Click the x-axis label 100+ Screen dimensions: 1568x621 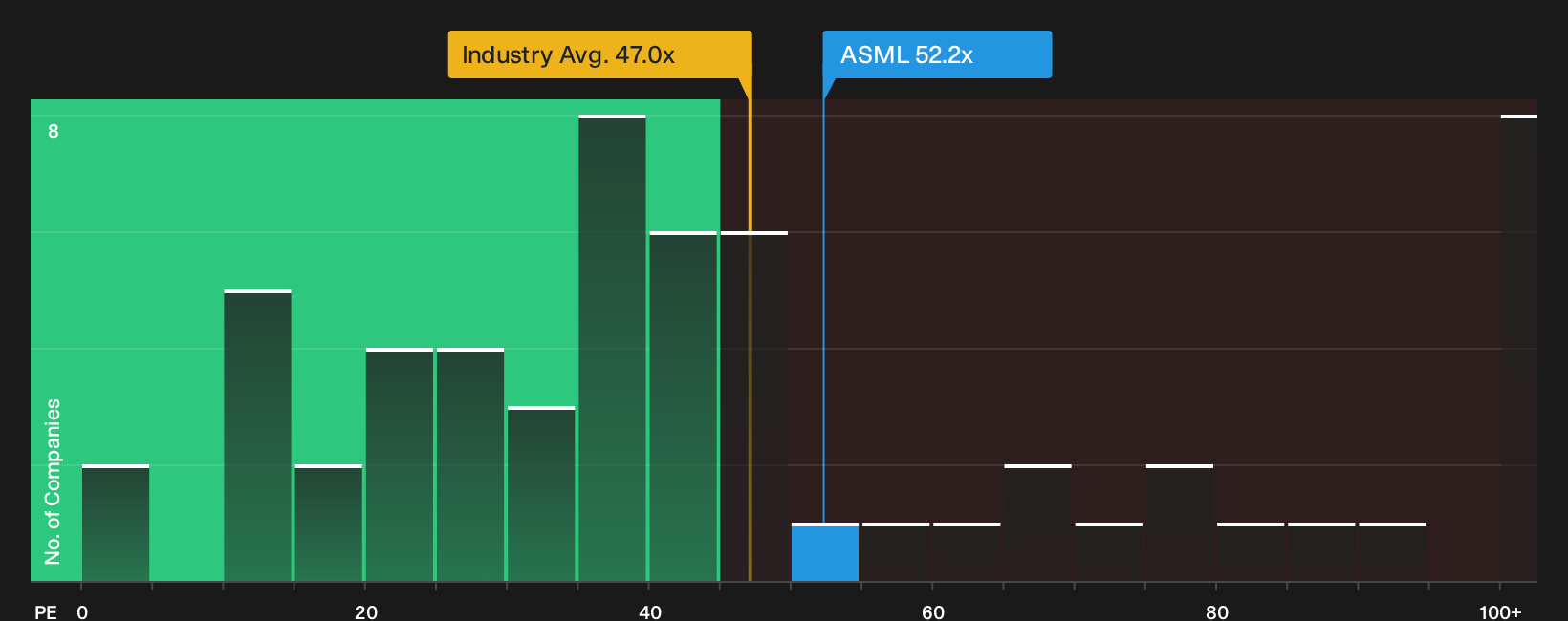[x=1500, y=611]
